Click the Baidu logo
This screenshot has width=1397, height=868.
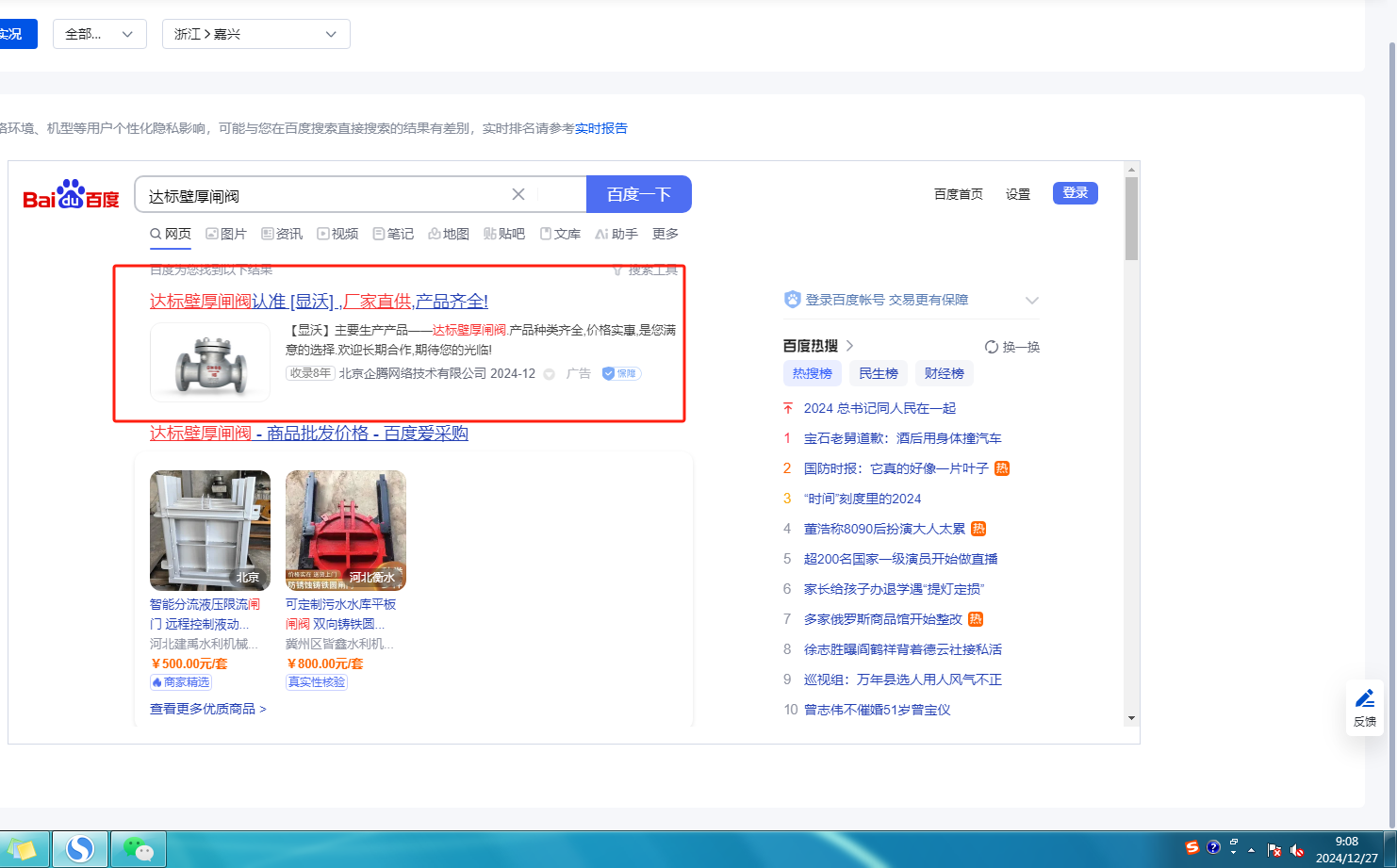pyautogui.click(x=71, y=195)
